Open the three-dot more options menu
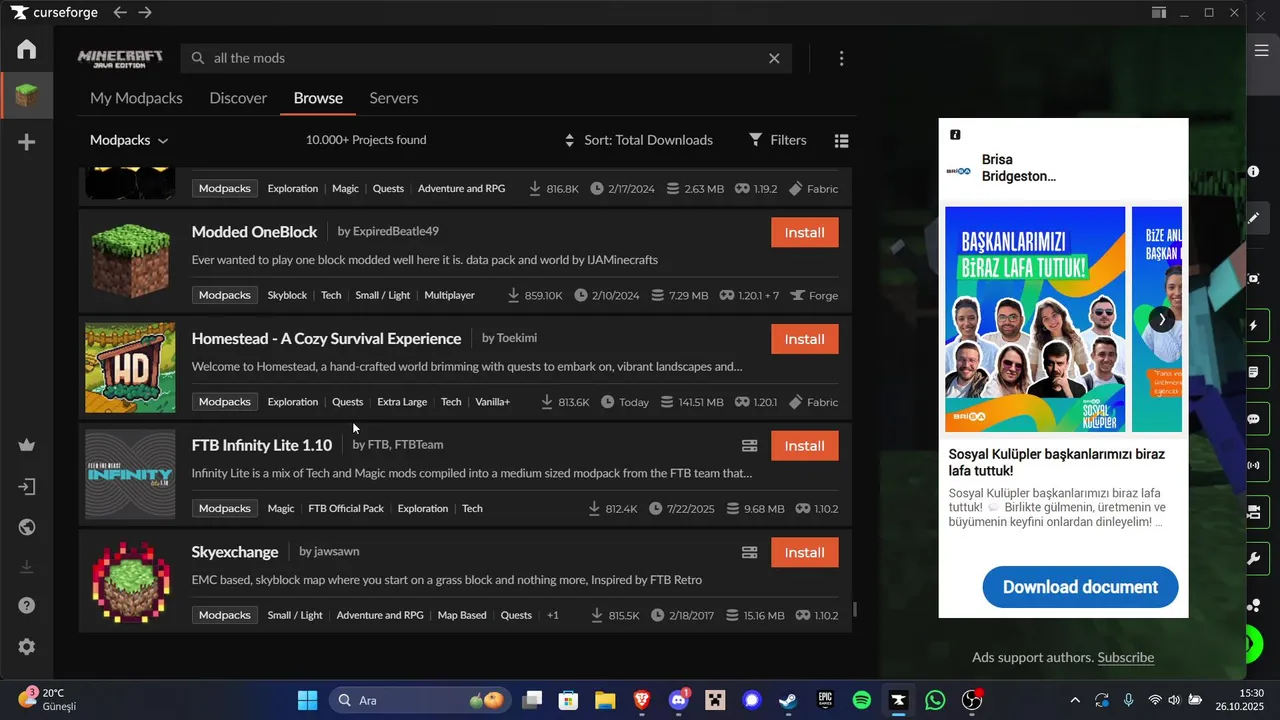This screenshot has height=720, width=1280. (841, 58)
